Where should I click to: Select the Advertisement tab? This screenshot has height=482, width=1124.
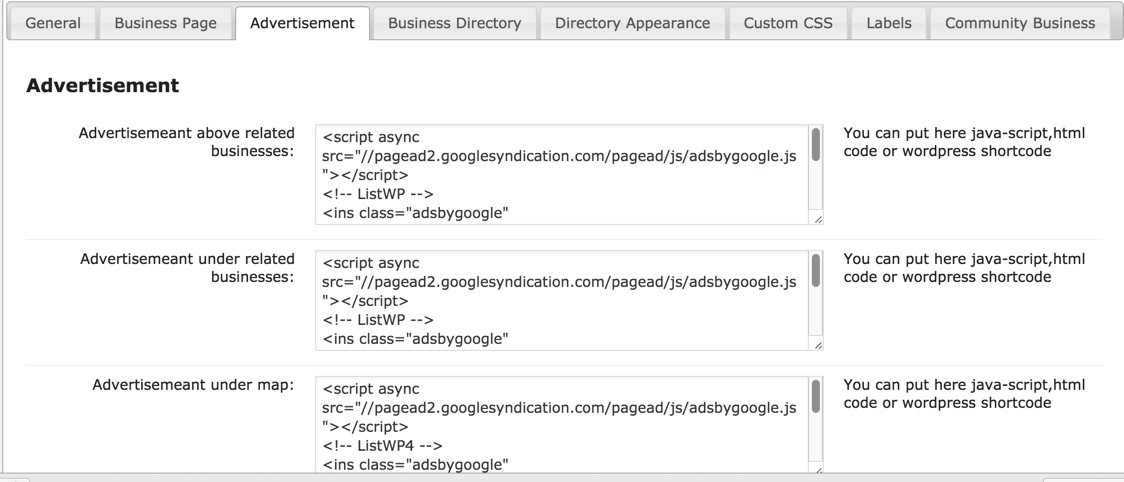(x=302, y=23)
